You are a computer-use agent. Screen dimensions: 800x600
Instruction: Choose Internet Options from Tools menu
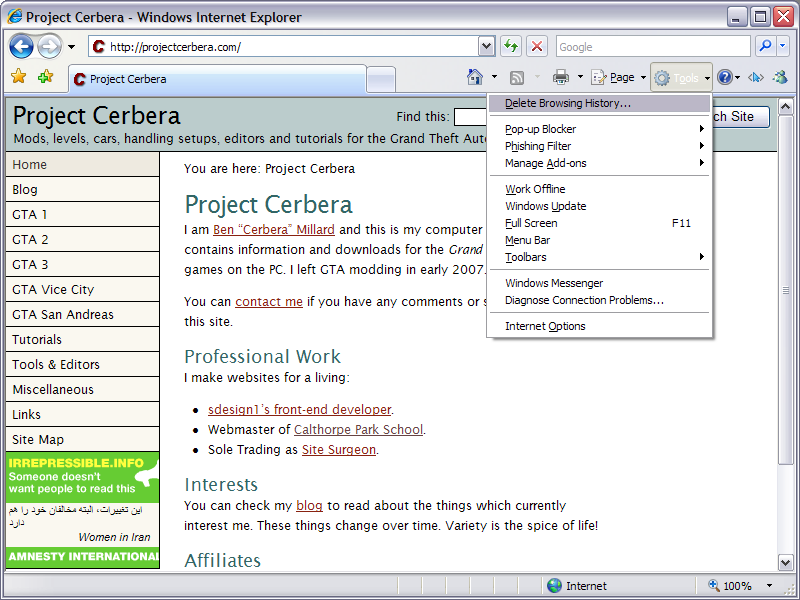tap(545, 326)
